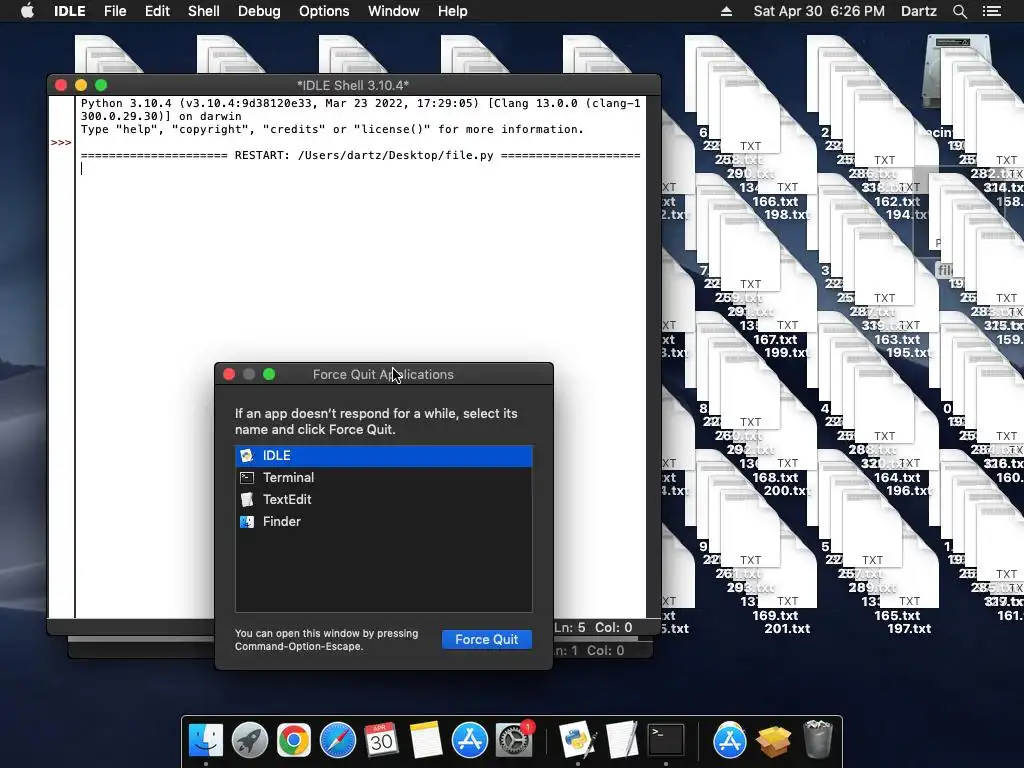This screenshot has height=768, width=1024.
Task: Select IDLE in Force Quit list
Action: 384,456
